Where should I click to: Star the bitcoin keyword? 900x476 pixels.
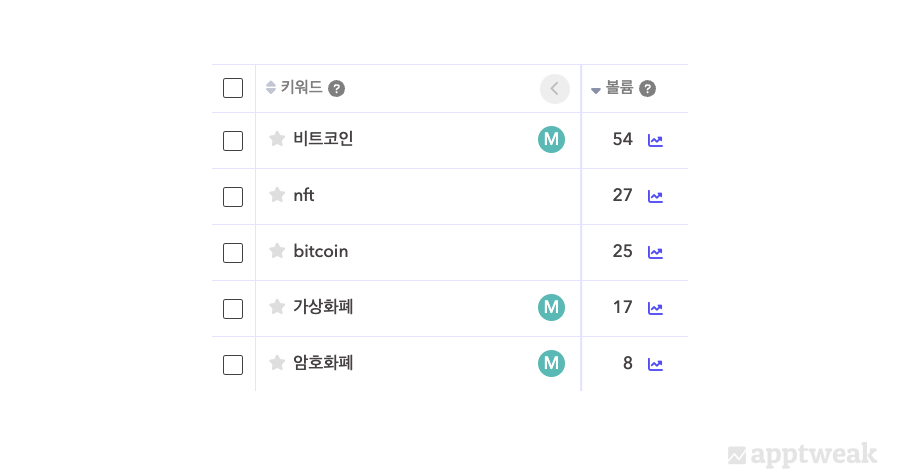coord(277,251)
